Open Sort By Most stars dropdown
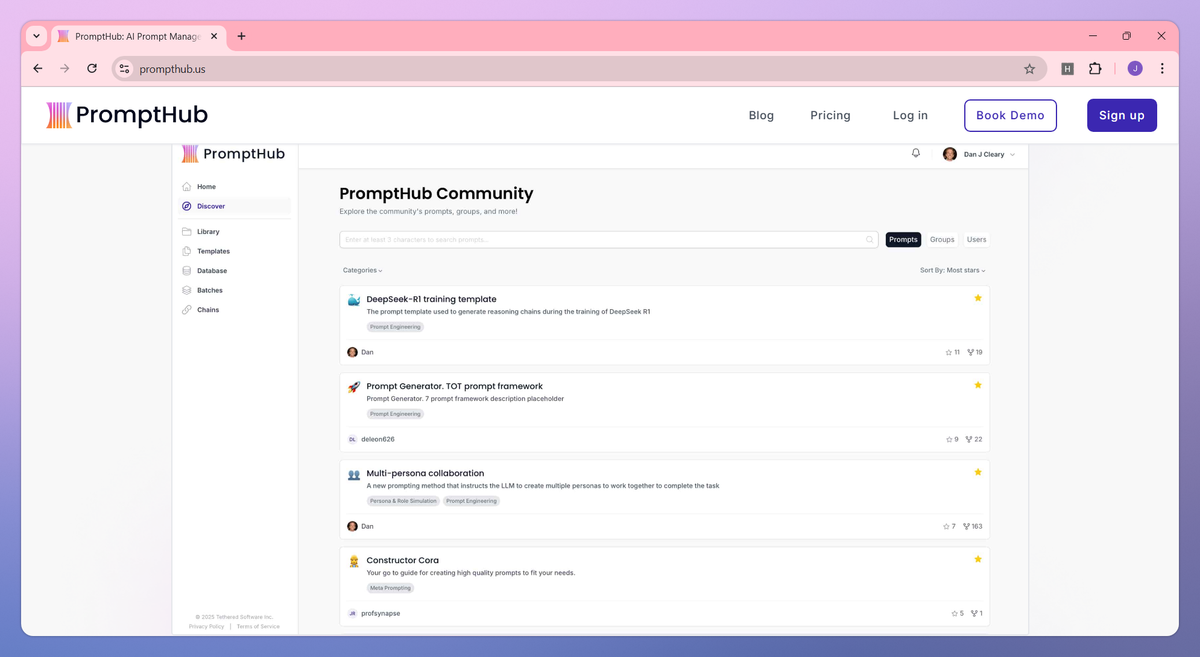1200x657 pixels. (x=953, y=270)
